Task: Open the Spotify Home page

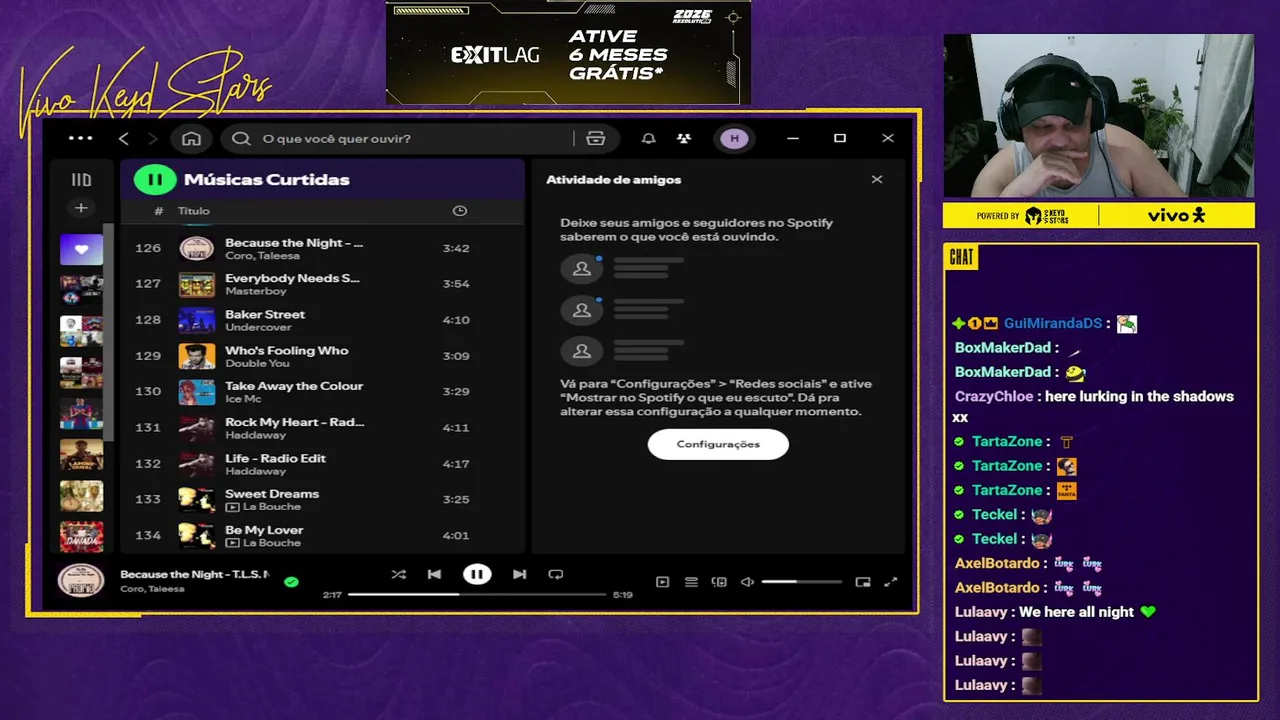Action: (x=191, y=138)
